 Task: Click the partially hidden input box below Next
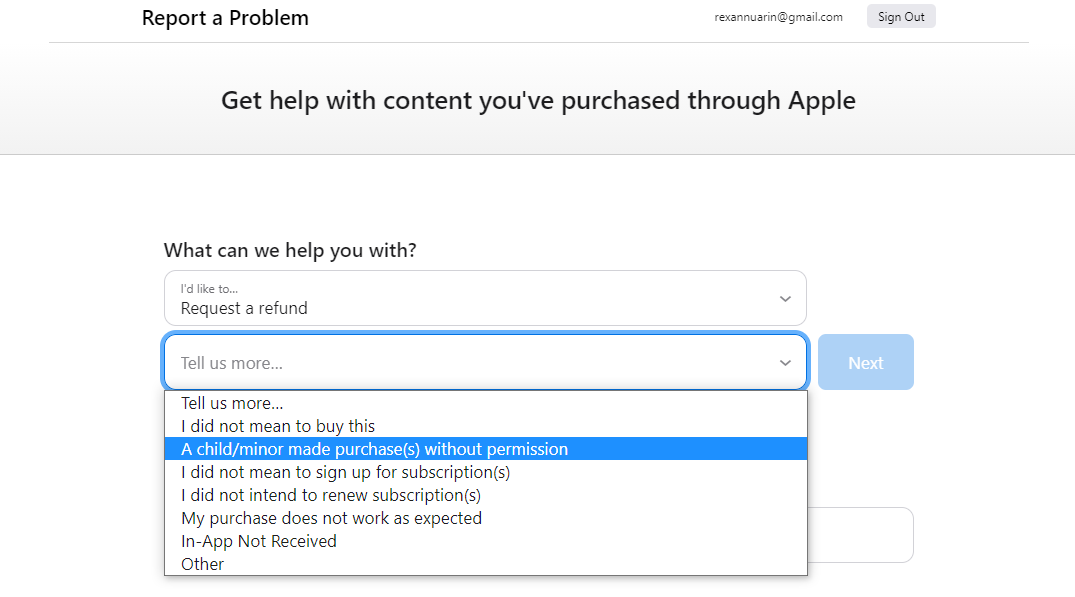(860, 535)
